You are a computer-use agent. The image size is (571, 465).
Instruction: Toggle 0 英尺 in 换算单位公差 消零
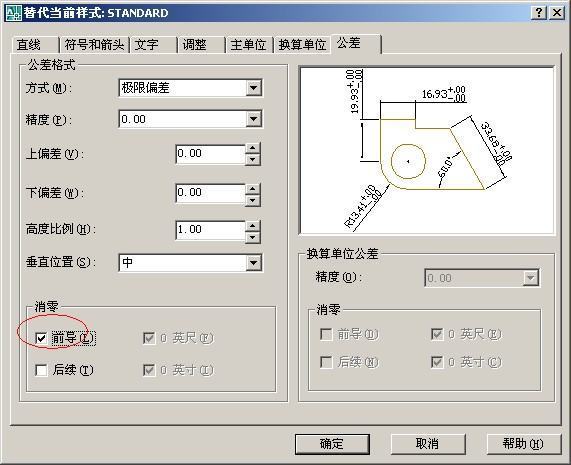[437, 334]
